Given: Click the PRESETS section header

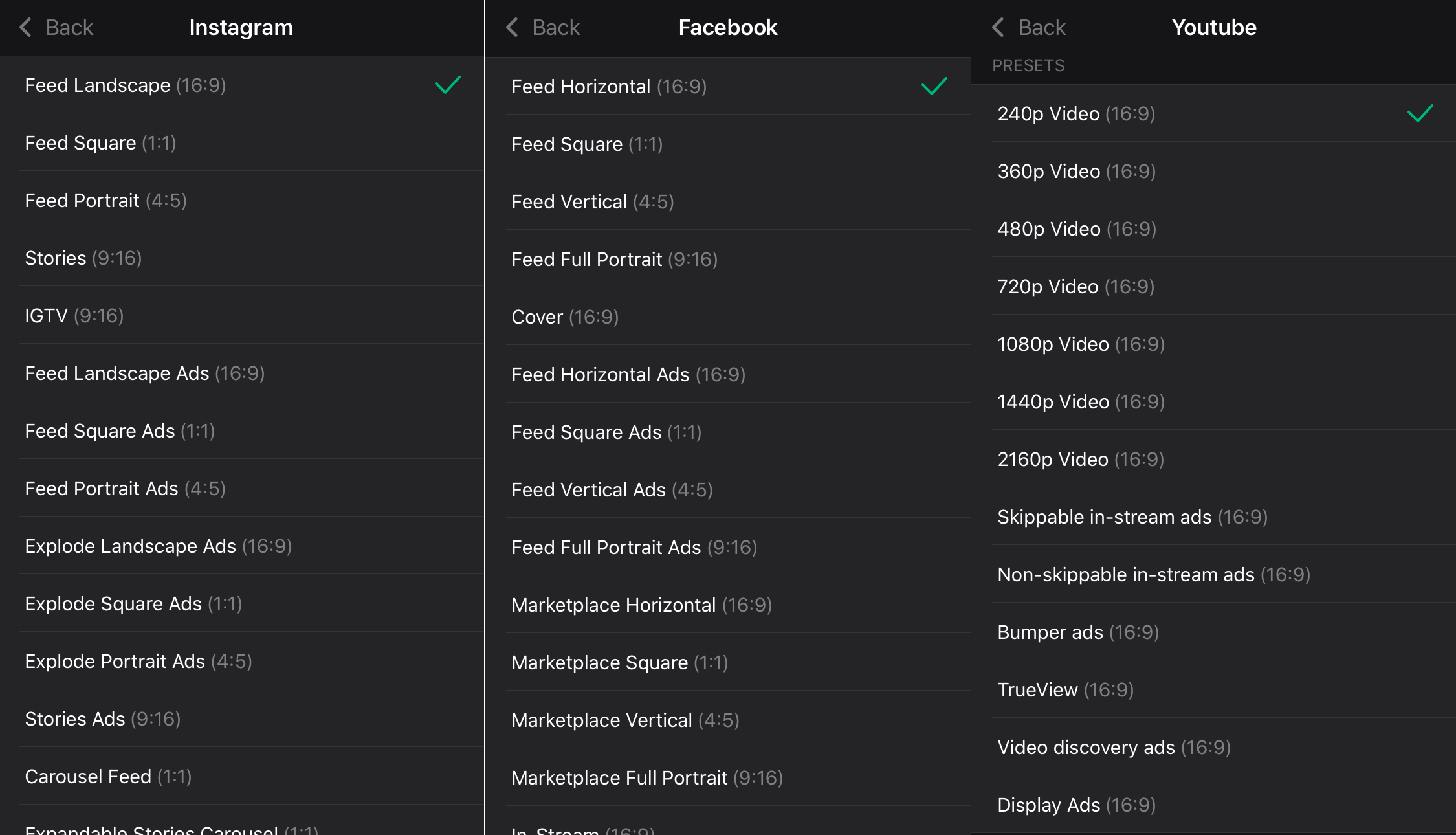Looking at the screenshot, I should pyautogui.click(x=1028, y=65).
